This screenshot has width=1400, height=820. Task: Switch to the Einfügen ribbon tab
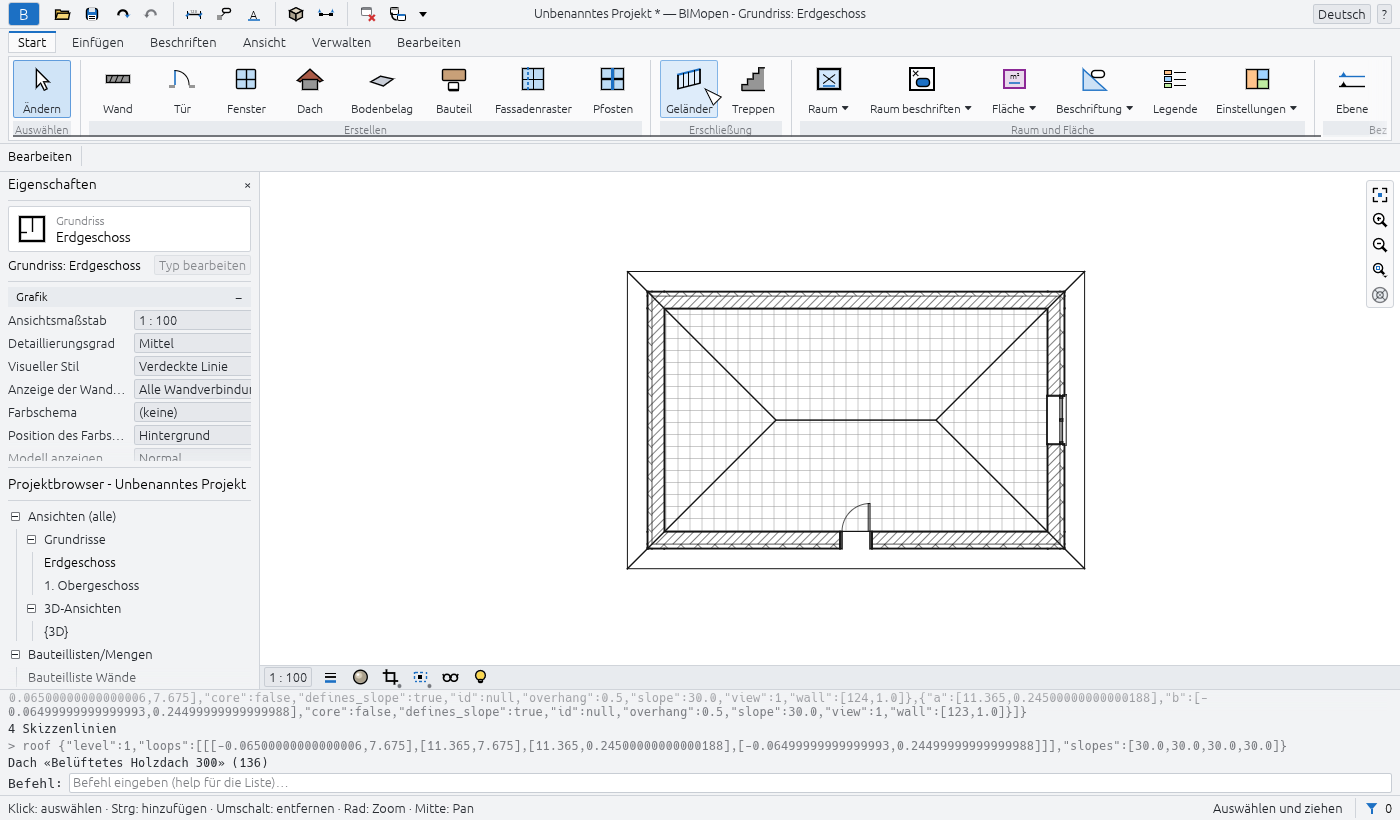tap(98, 42)
